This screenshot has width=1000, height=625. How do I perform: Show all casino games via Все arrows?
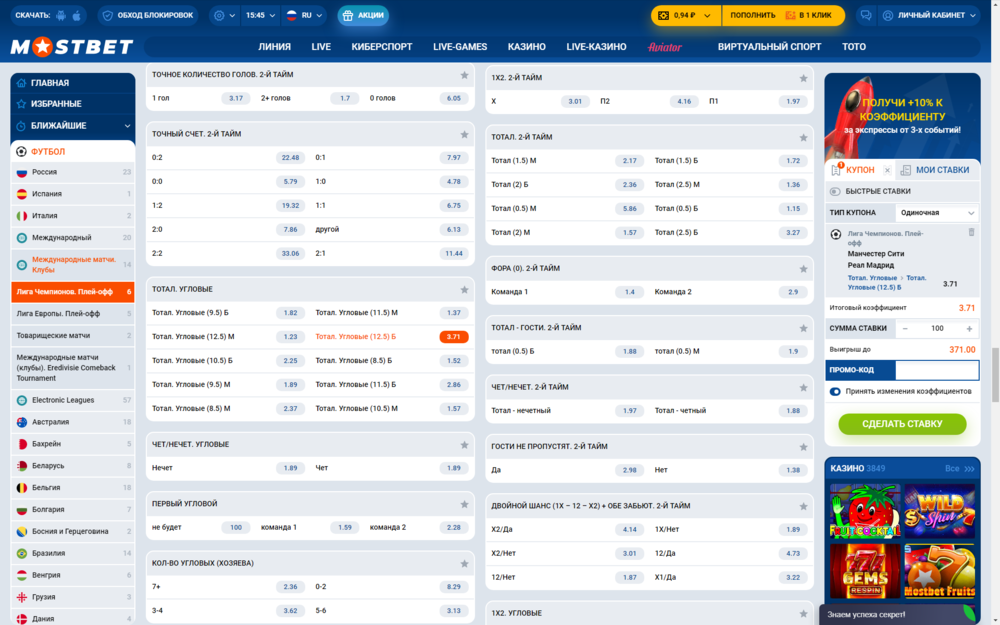pyautogui.click(x=960, y=469)
